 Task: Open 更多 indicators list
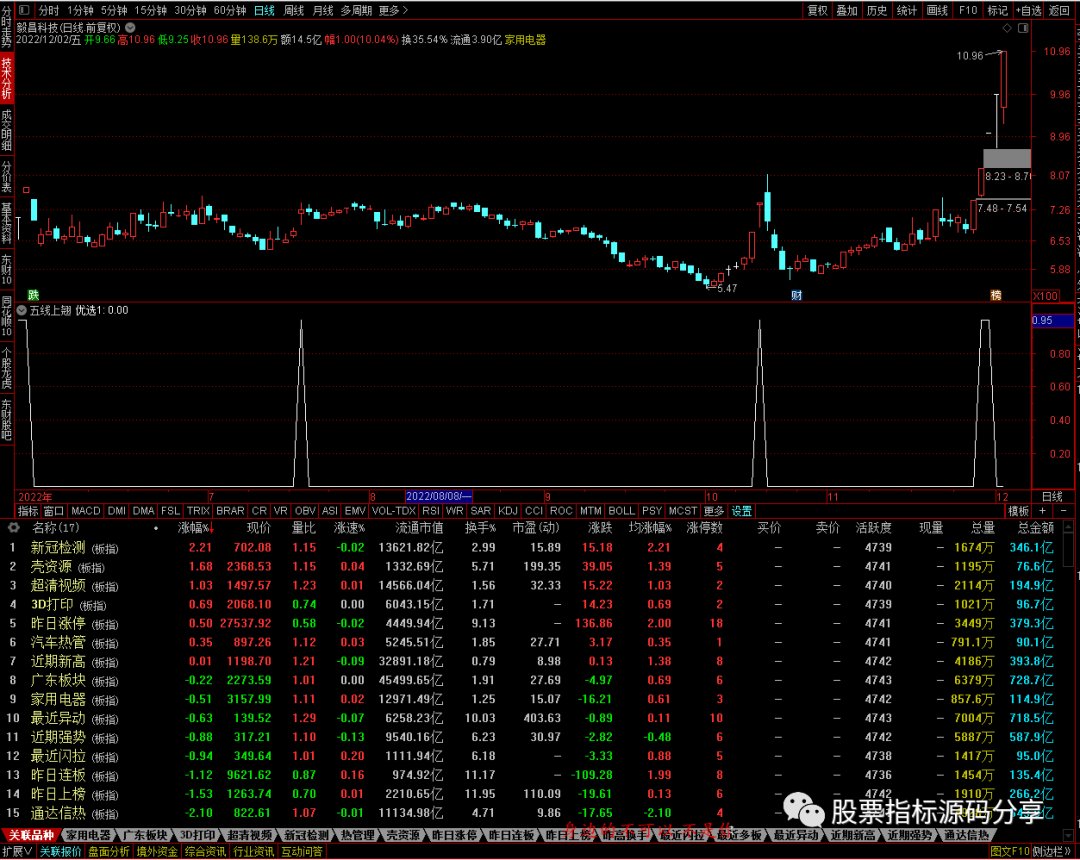(714, 511)
